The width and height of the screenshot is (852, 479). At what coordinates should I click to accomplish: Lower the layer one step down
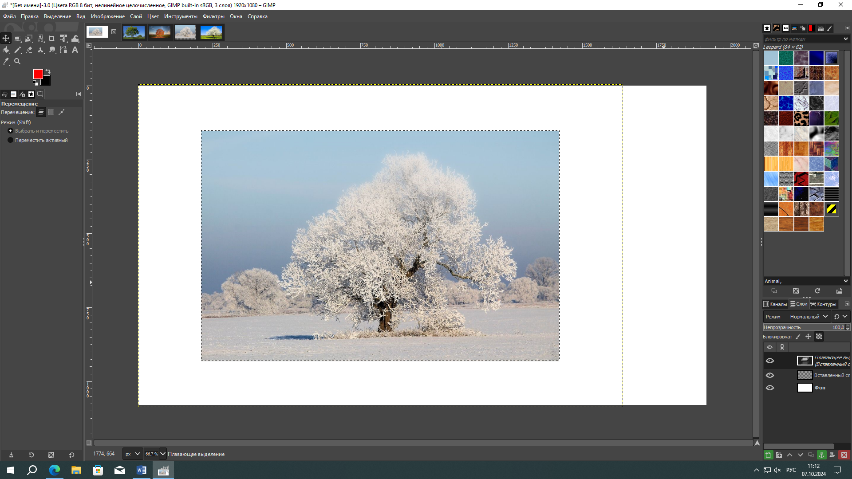click(800, 455)
